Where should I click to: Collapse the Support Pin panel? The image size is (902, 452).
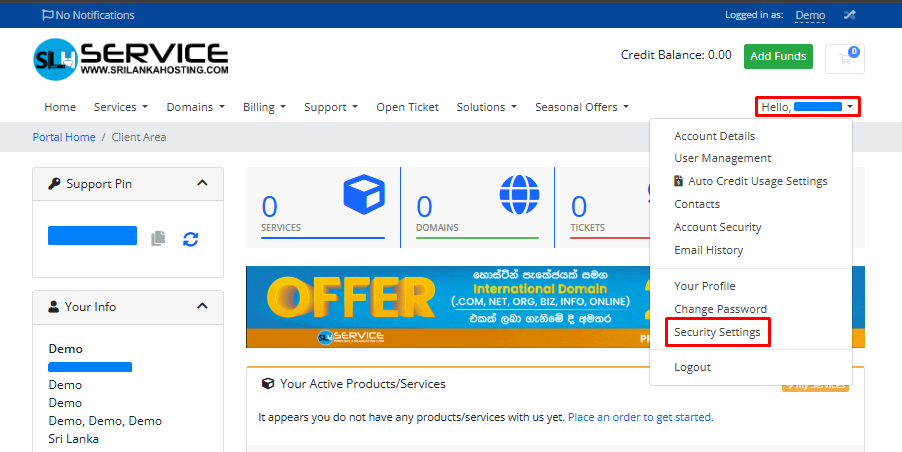[202, 183]
